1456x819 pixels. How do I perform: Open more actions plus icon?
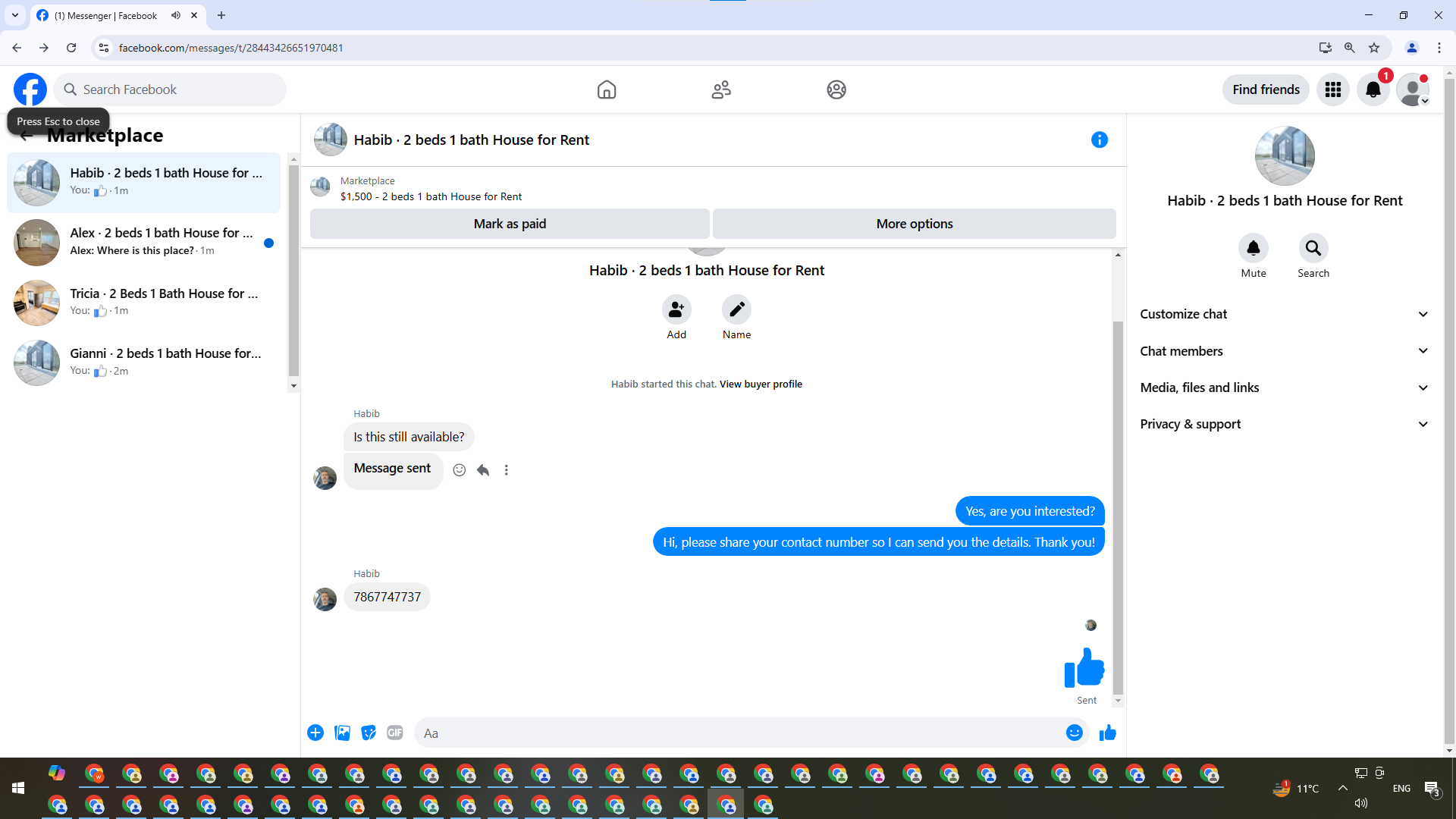315,733
